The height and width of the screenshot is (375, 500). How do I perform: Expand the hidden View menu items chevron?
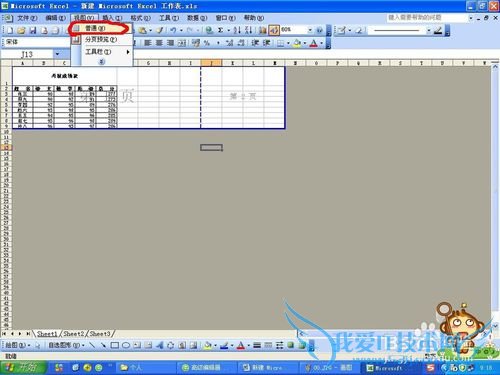click(x=102, y=61)
